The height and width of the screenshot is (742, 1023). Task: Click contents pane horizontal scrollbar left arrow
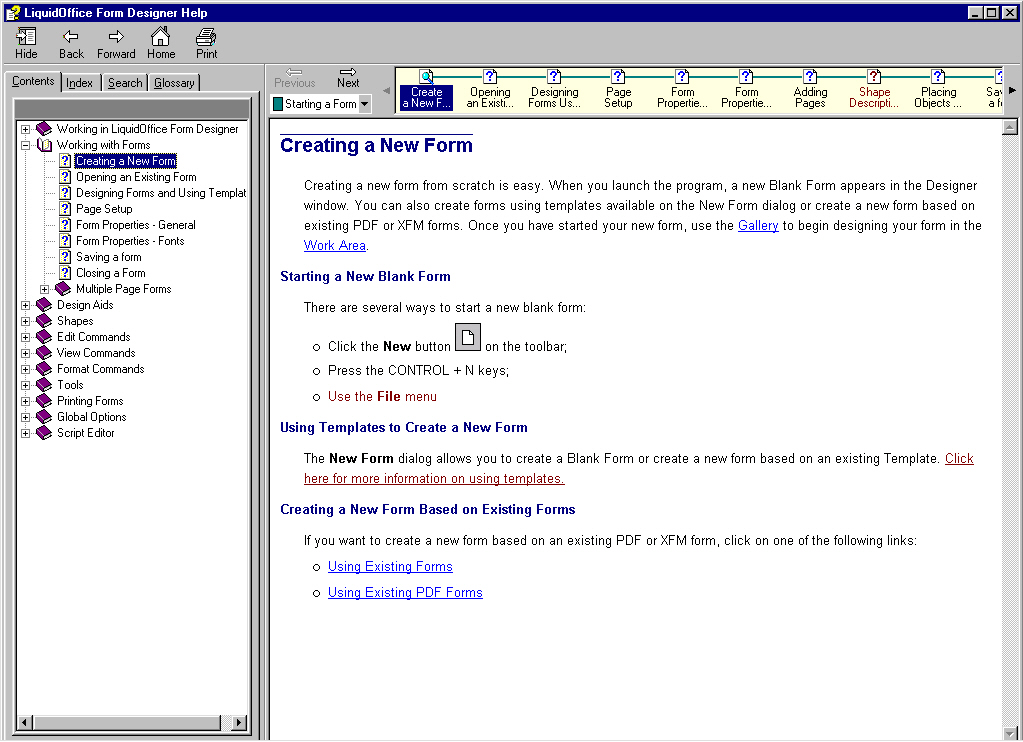25,722
